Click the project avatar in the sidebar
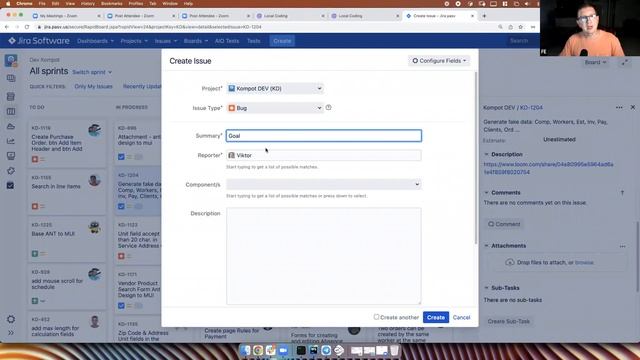 [11, 61]
